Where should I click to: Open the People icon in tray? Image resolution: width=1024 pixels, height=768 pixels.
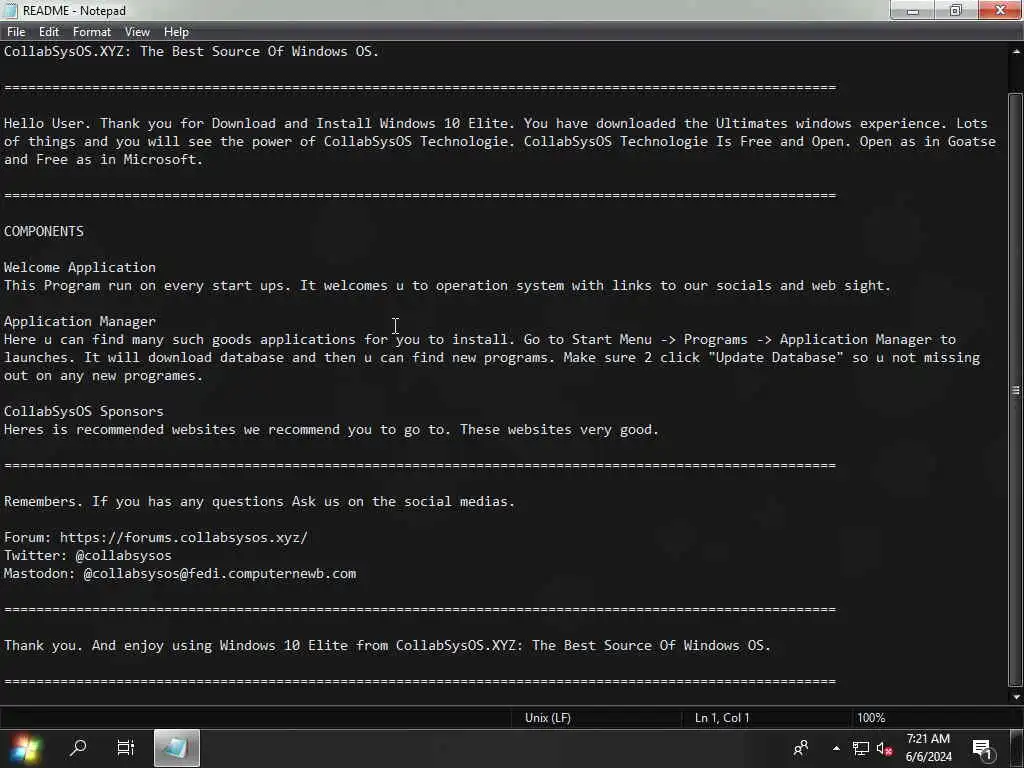[x=801, y=748]
